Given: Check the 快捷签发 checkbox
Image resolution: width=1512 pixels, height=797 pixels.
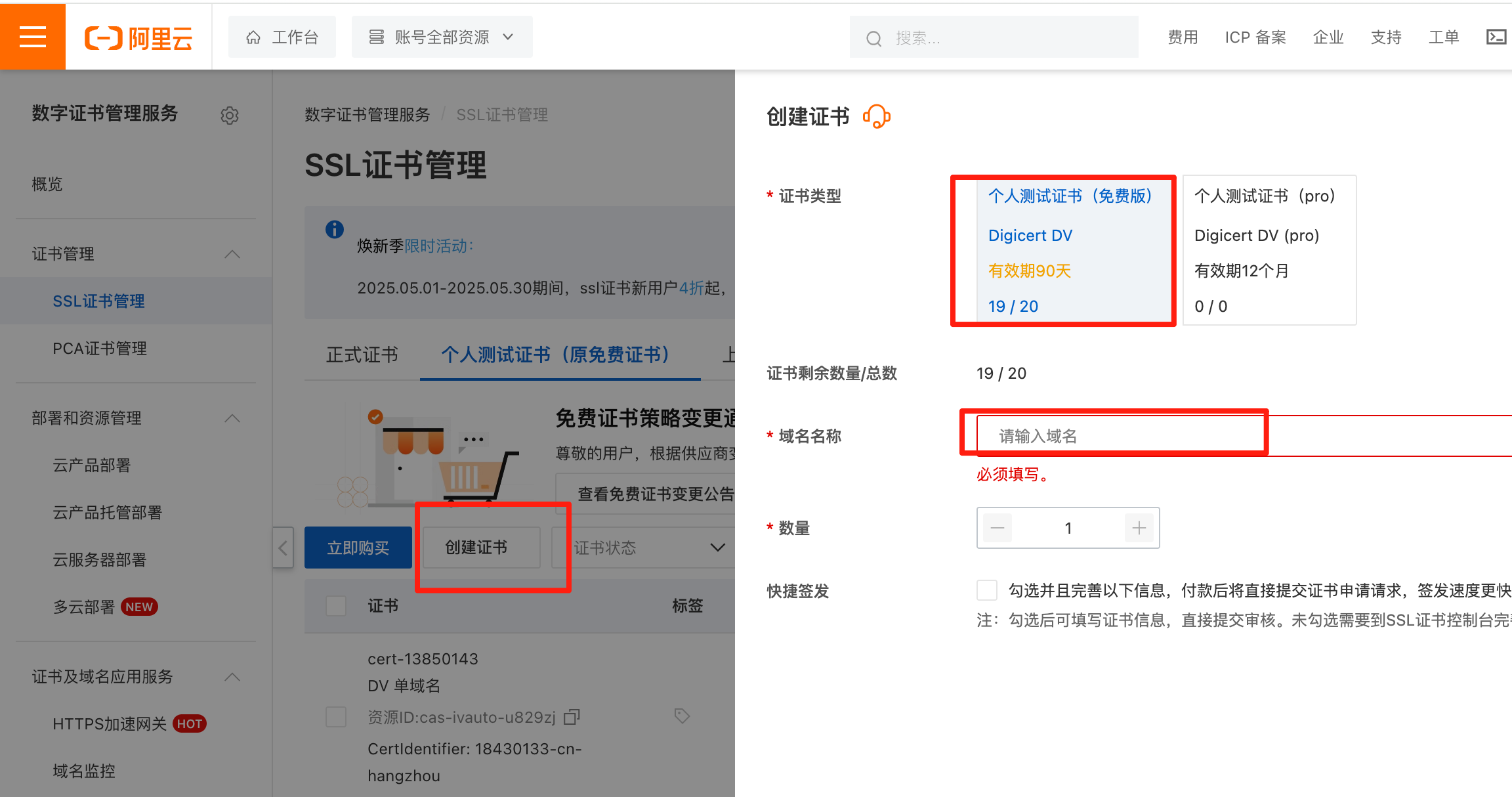Looking at the screenshot, I should pos(987,590).
